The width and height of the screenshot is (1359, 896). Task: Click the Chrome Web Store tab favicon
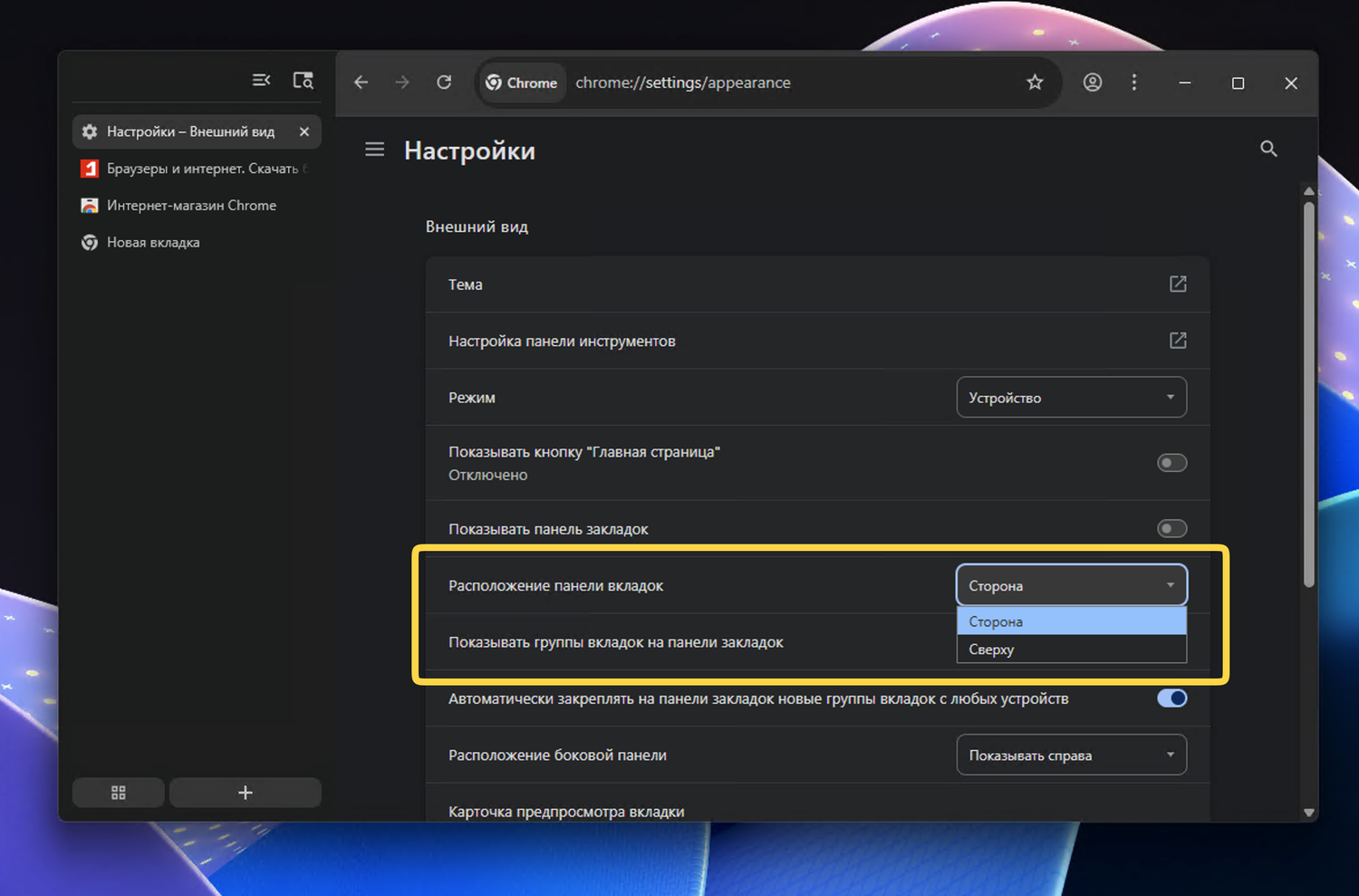90,206
